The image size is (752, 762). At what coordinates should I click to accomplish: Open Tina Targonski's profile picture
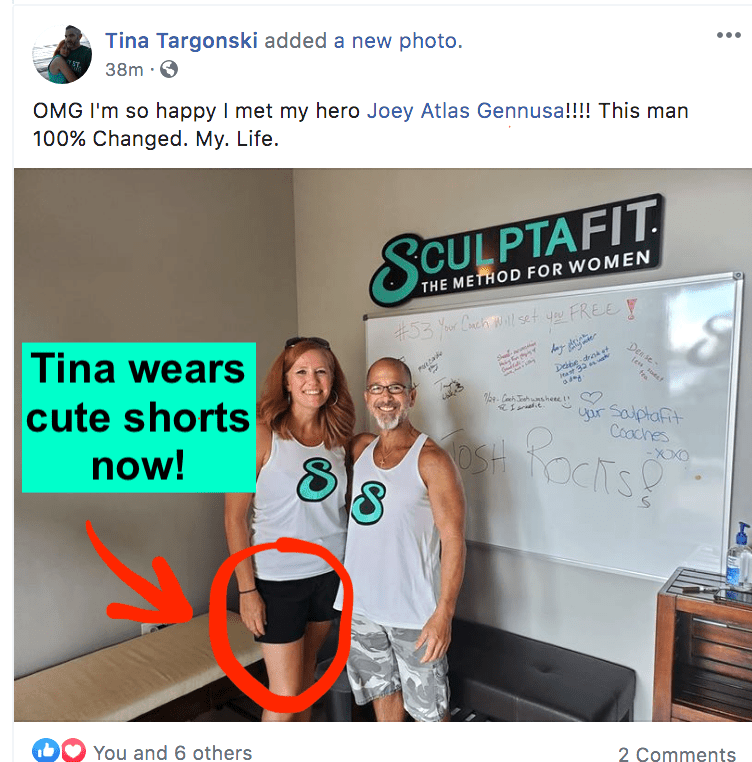(62, 54)
